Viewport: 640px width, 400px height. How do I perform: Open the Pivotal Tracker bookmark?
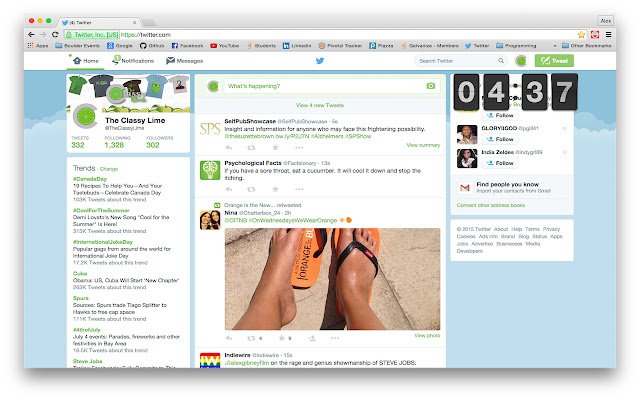pyautogui.click(x=340, y=46)
